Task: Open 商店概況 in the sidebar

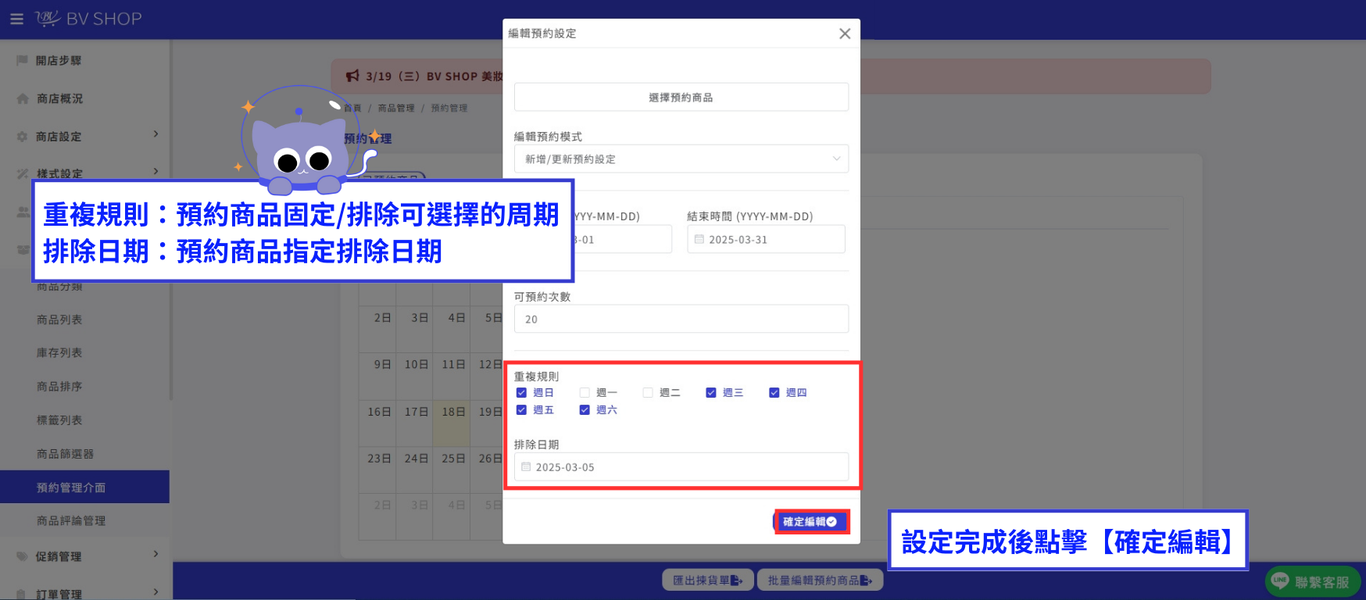Action: (59, 99)
